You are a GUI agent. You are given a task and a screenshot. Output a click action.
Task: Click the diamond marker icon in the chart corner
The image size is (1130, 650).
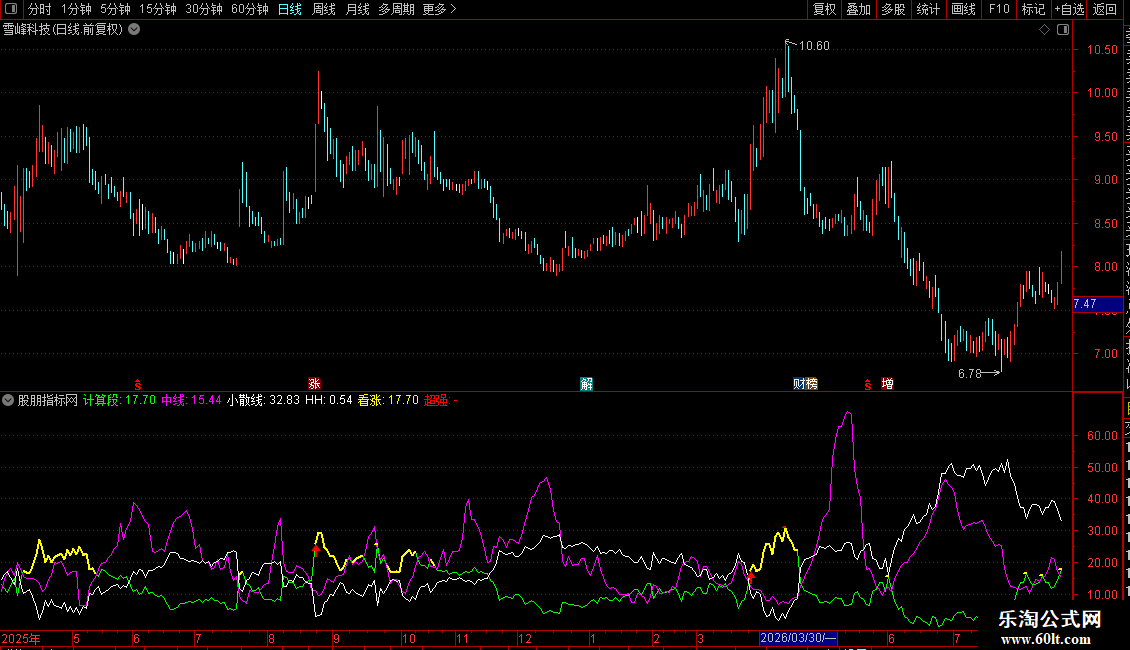point(1044,30)
